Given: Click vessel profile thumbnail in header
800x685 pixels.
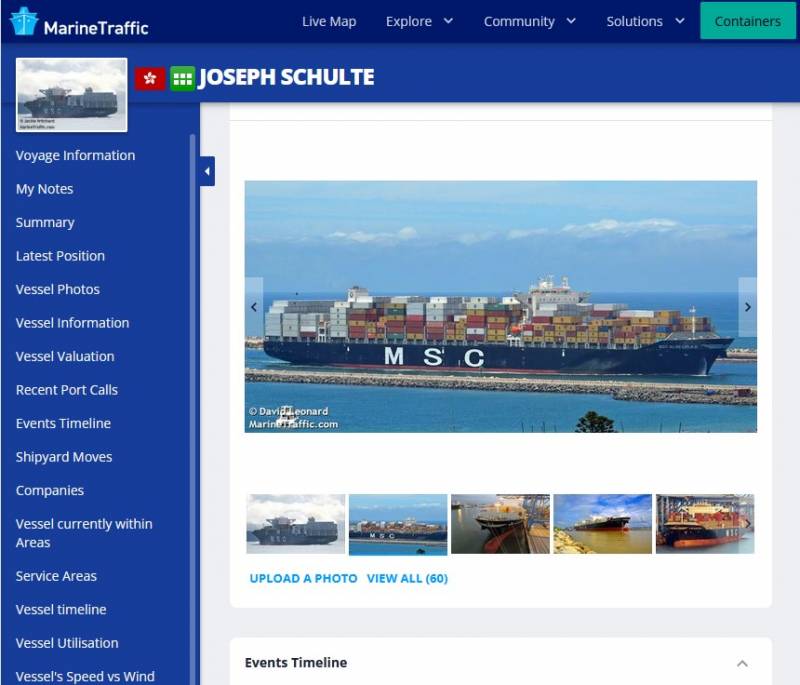Looking at the screenshot, I should click(71, 95).
